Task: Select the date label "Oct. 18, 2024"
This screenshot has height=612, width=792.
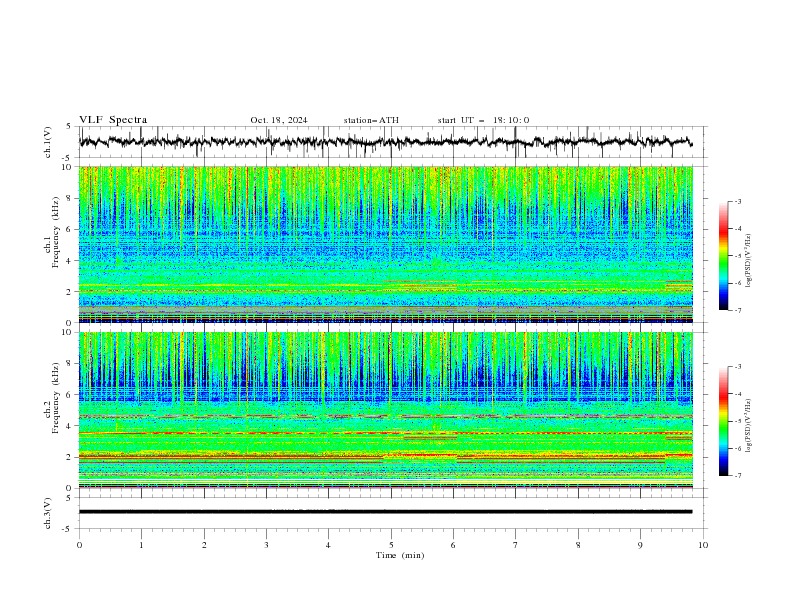Action: 279,120
